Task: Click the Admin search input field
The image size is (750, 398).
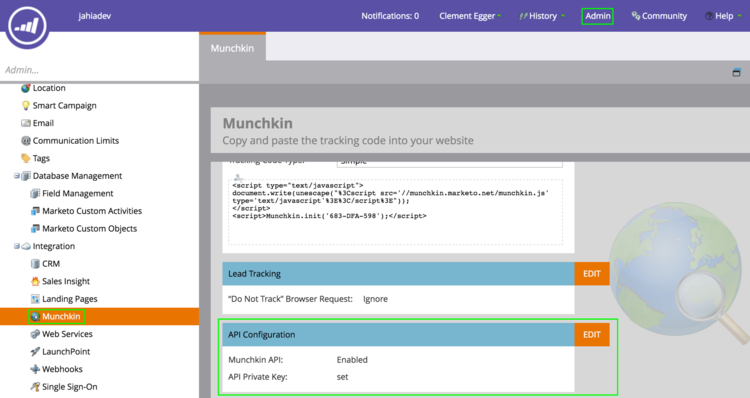Action: 99,70
